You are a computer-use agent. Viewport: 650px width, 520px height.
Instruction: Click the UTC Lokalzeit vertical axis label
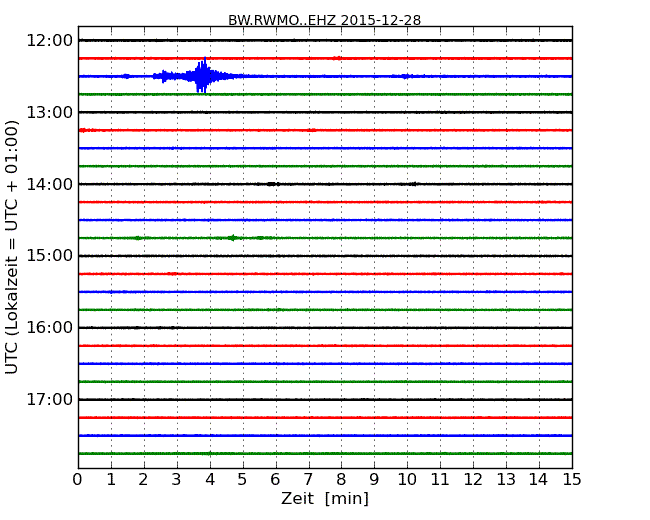point(12,247)
